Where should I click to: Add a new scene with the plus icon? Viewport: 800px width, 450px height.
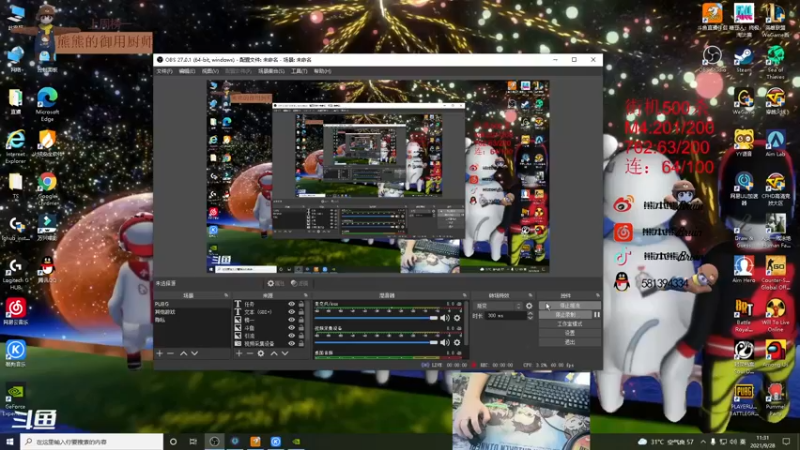[160, 353]
